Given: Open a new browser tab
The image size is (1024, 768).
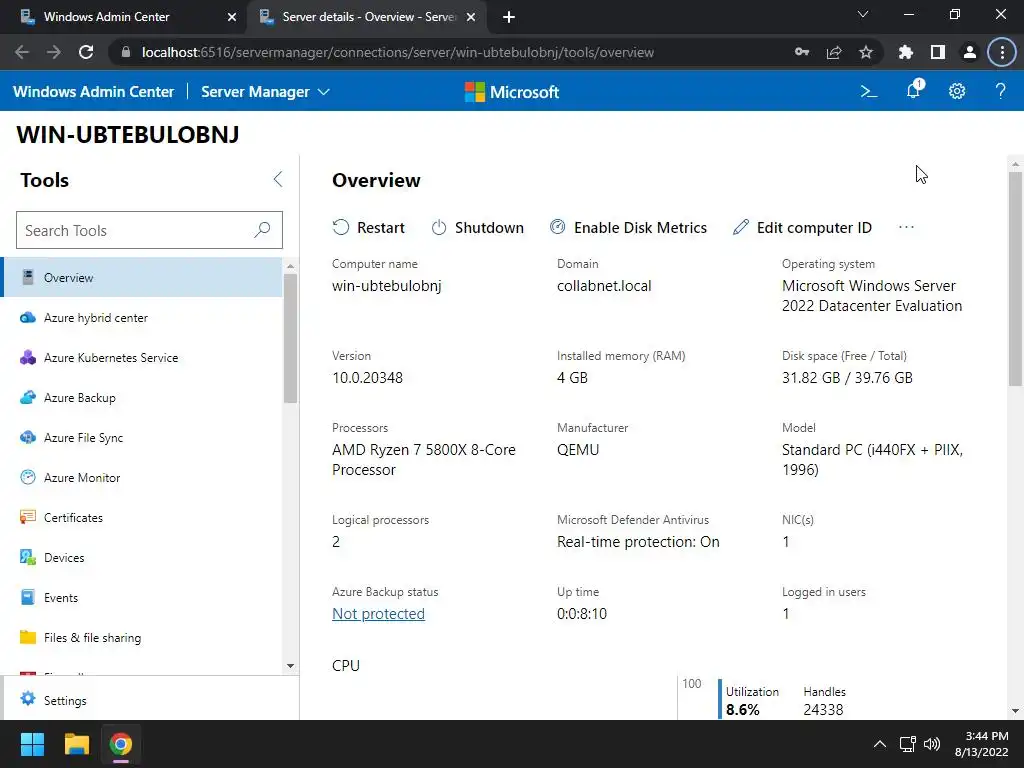Looking at the screenshot, I should pyautogui.click(x=509, y=17).
